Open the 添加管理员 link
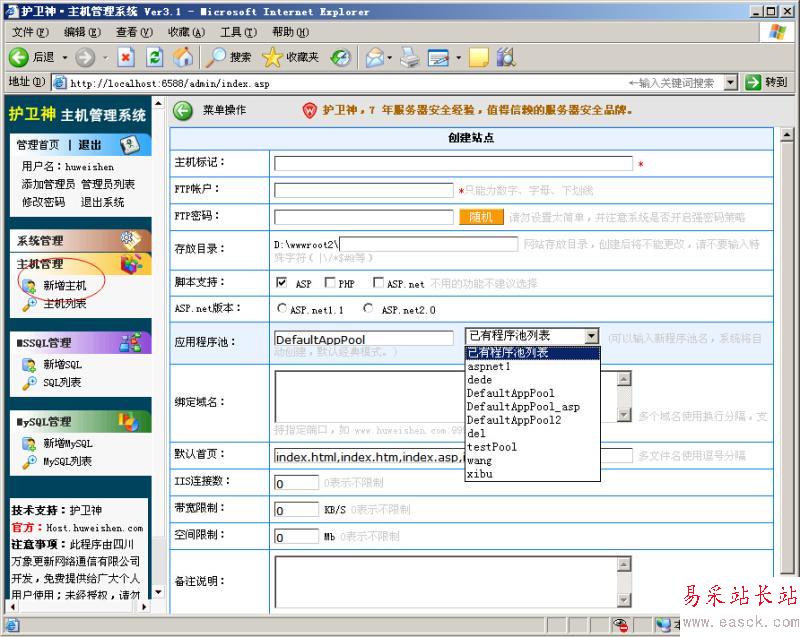The width and height of the screenshot is (800, 637). click(x=48, y=184)
